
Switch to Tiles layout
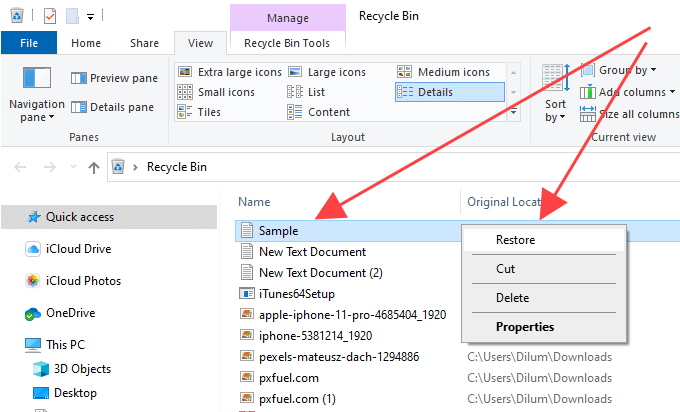click(x=201, y=112)
